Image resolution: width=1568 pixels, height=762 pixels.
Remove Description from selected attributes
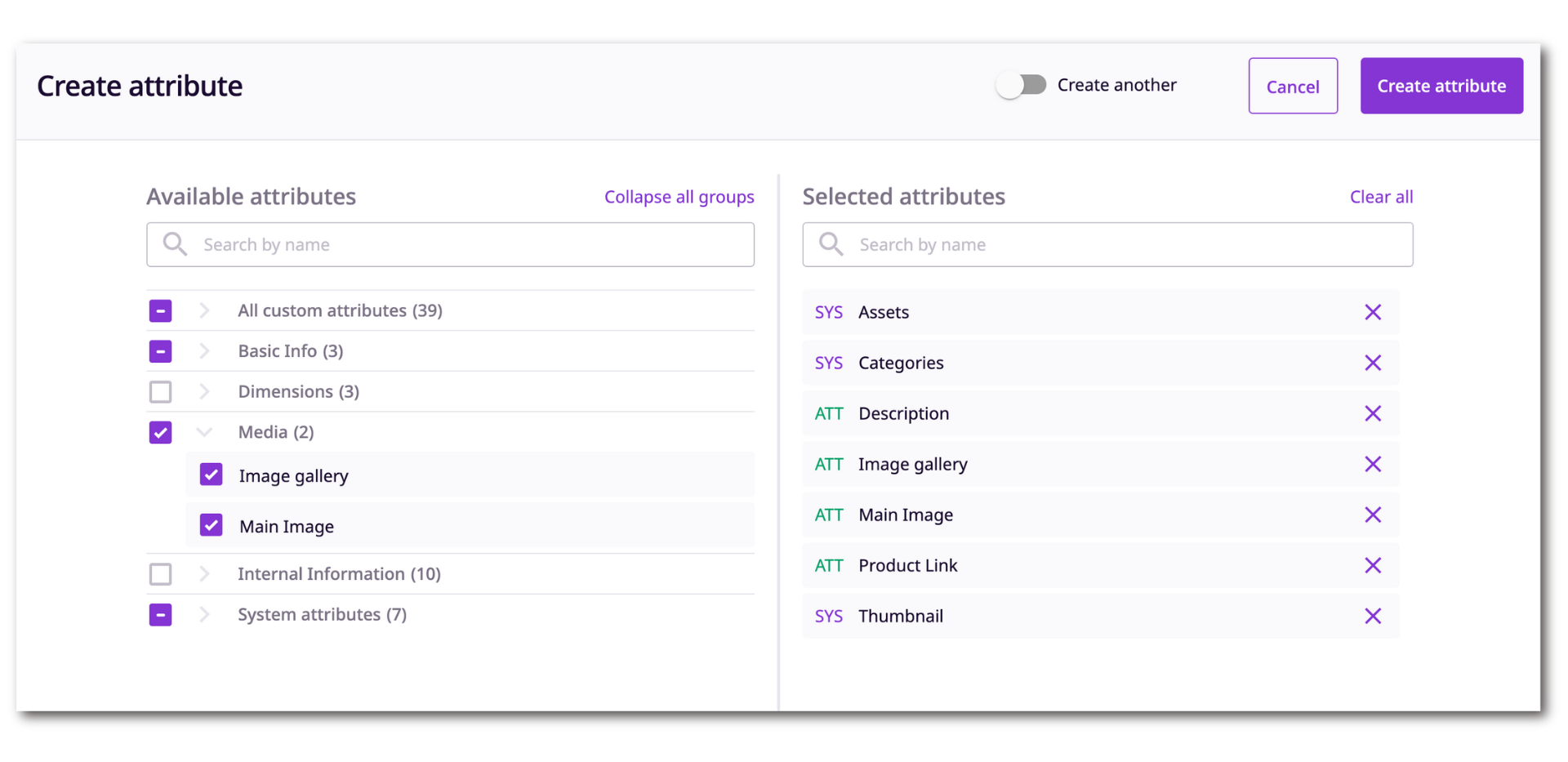1372,413
